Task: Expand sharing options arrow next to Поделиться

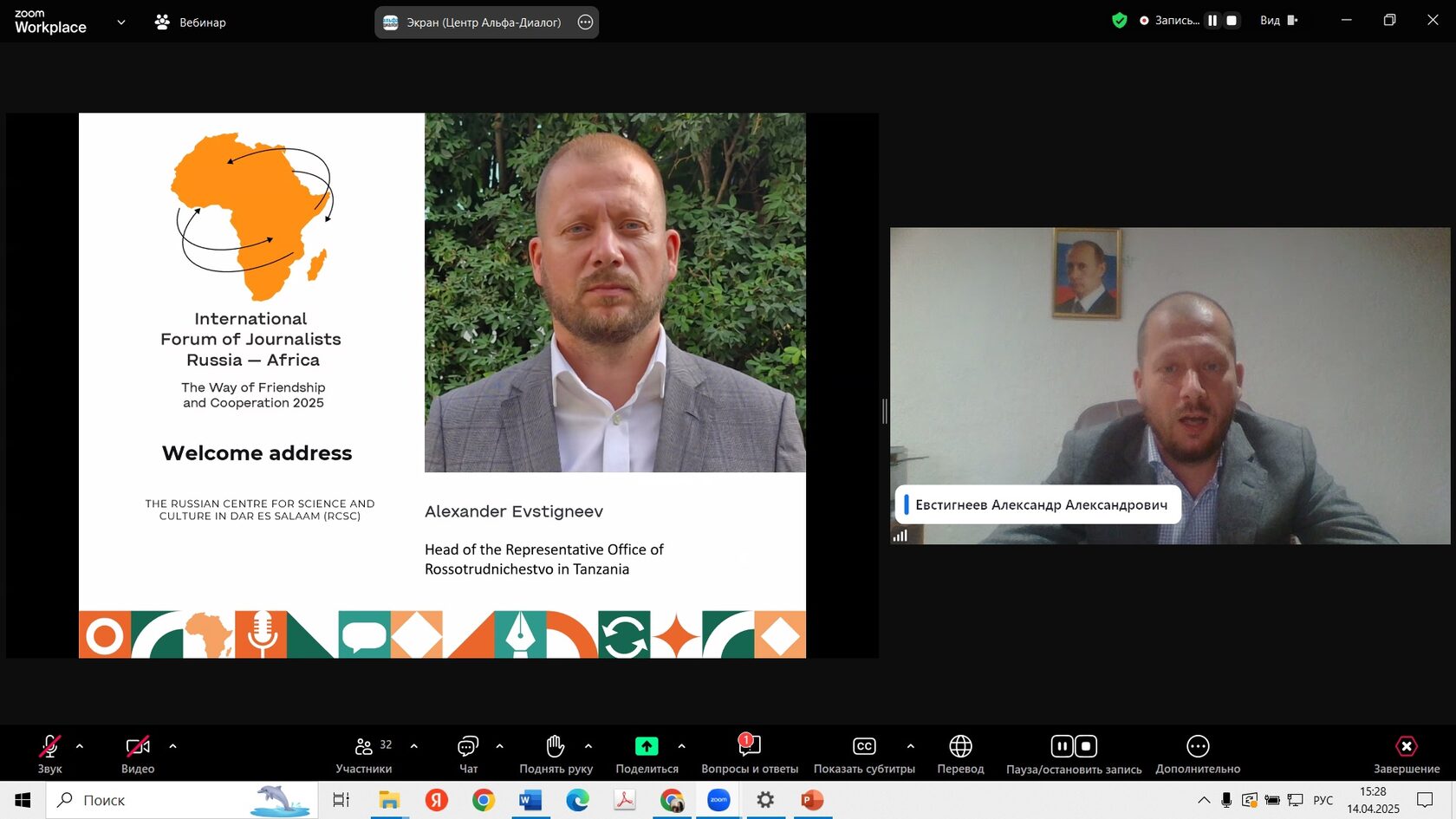Action: tap(681, 746)
